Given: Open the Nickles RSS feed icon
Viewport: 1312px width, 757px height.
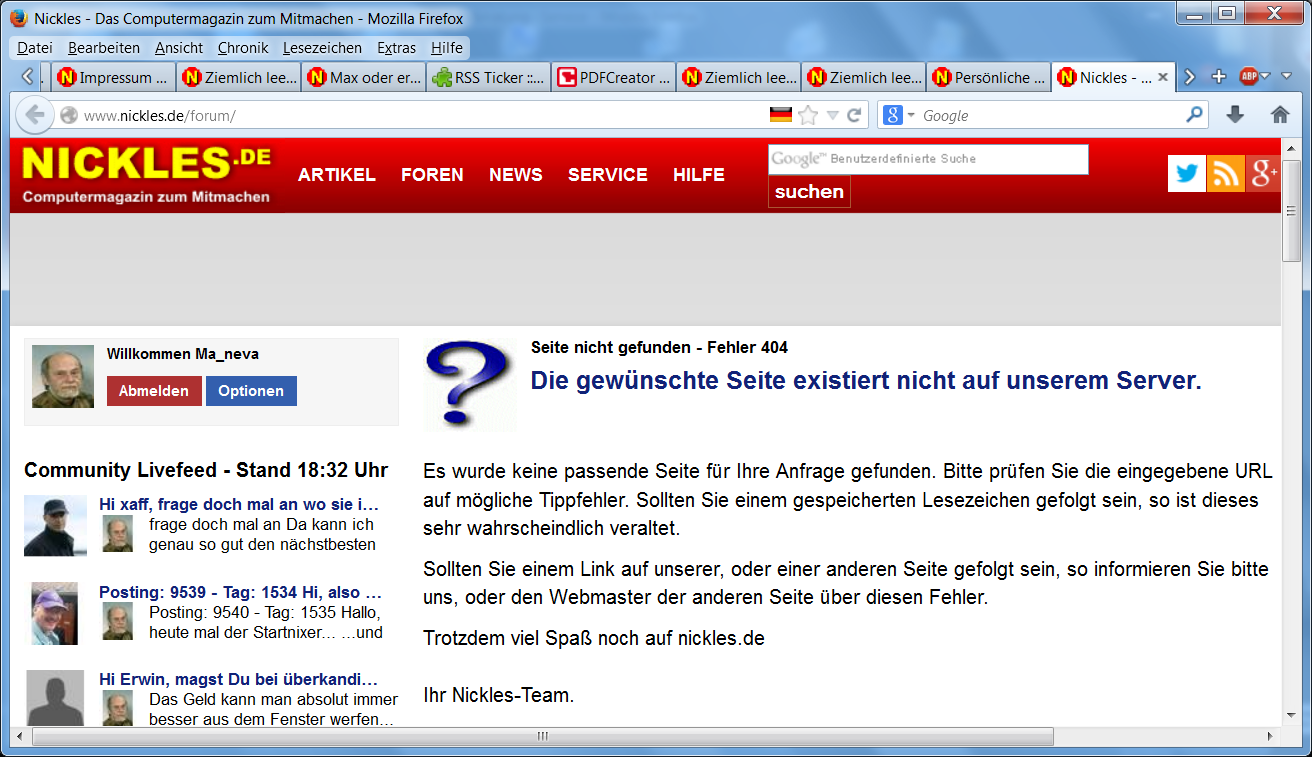Looking at the screenshot, I should (1225, 173).
